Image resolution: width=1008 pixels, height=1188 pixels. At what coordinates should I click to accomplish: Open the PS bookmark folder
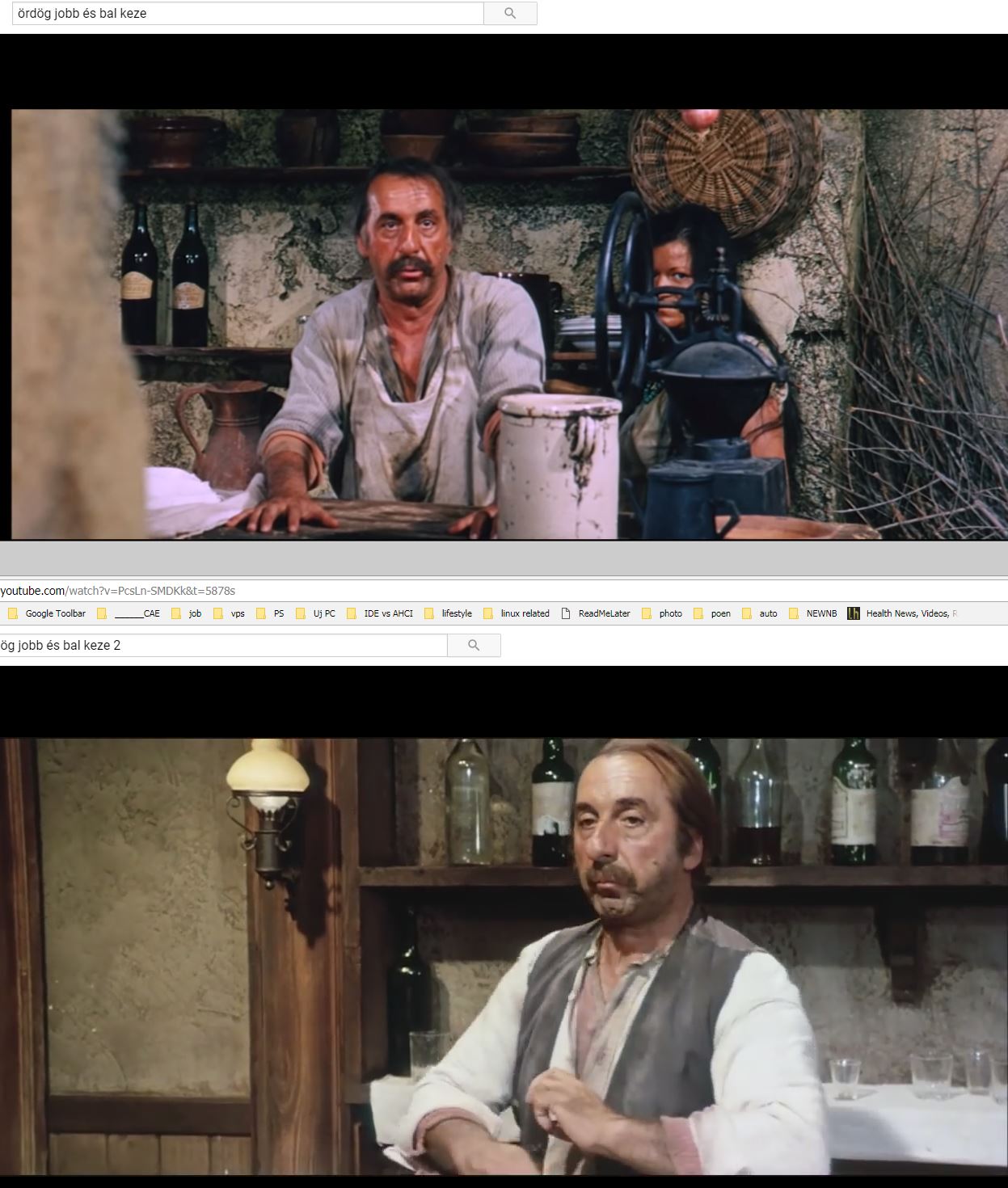271,613
